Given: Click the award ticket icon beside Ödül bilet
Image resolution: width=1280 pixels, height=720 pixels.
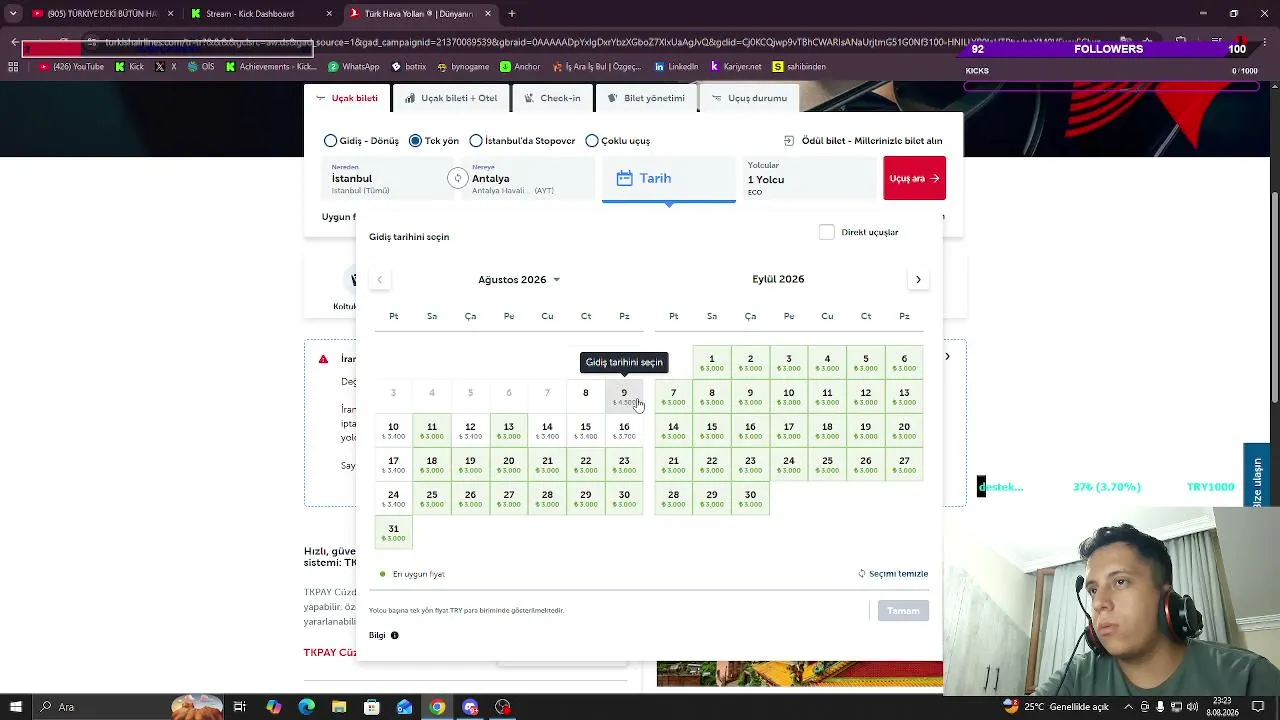Looking at the screenshot, I should (x=789, y=141).
